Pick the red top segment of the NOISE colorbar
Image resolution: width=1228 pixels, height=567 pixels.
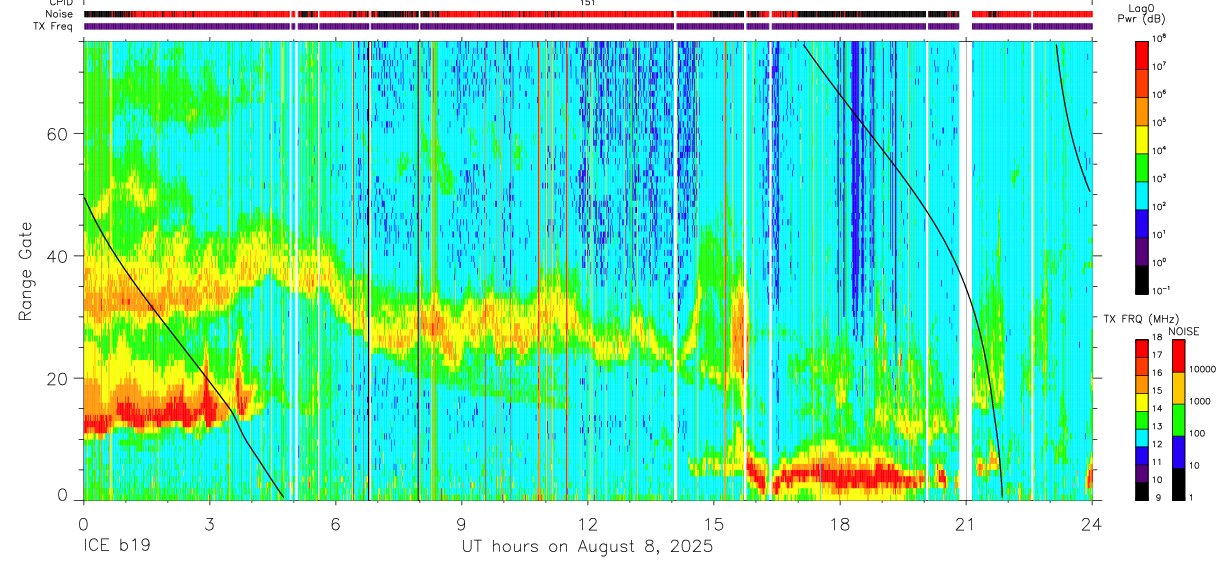[1181, 356]
